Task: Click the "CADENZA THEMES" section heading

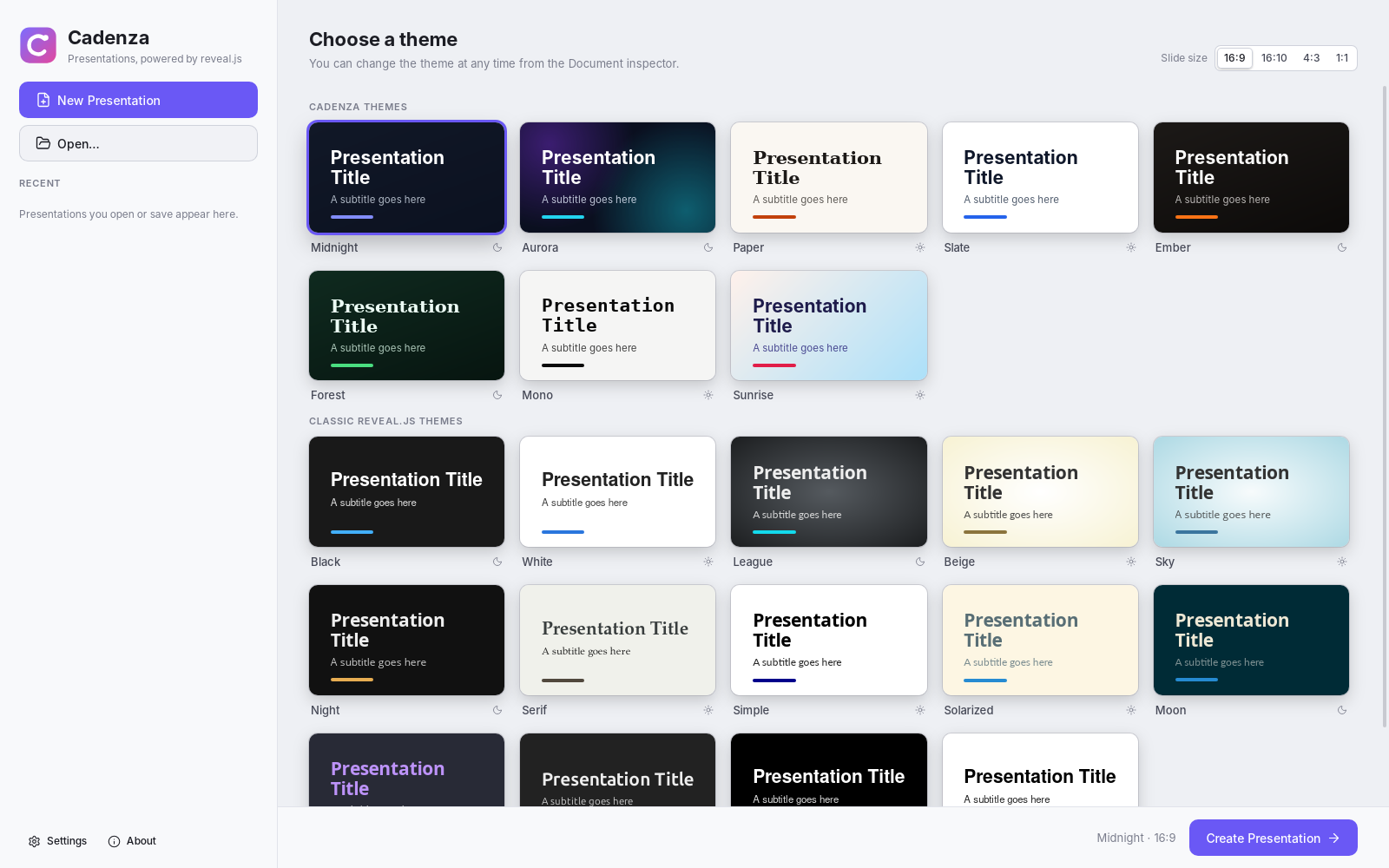Action: pyautogui.click(x=358, y=107)
